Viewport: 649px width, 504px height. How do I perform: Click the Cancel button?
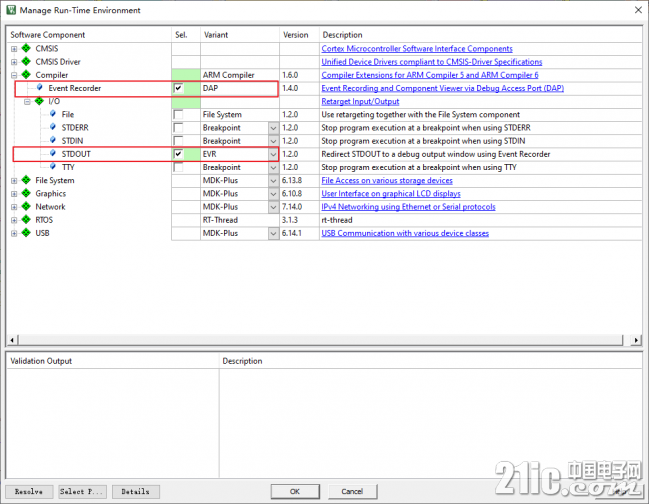click(x=352, y=492)
